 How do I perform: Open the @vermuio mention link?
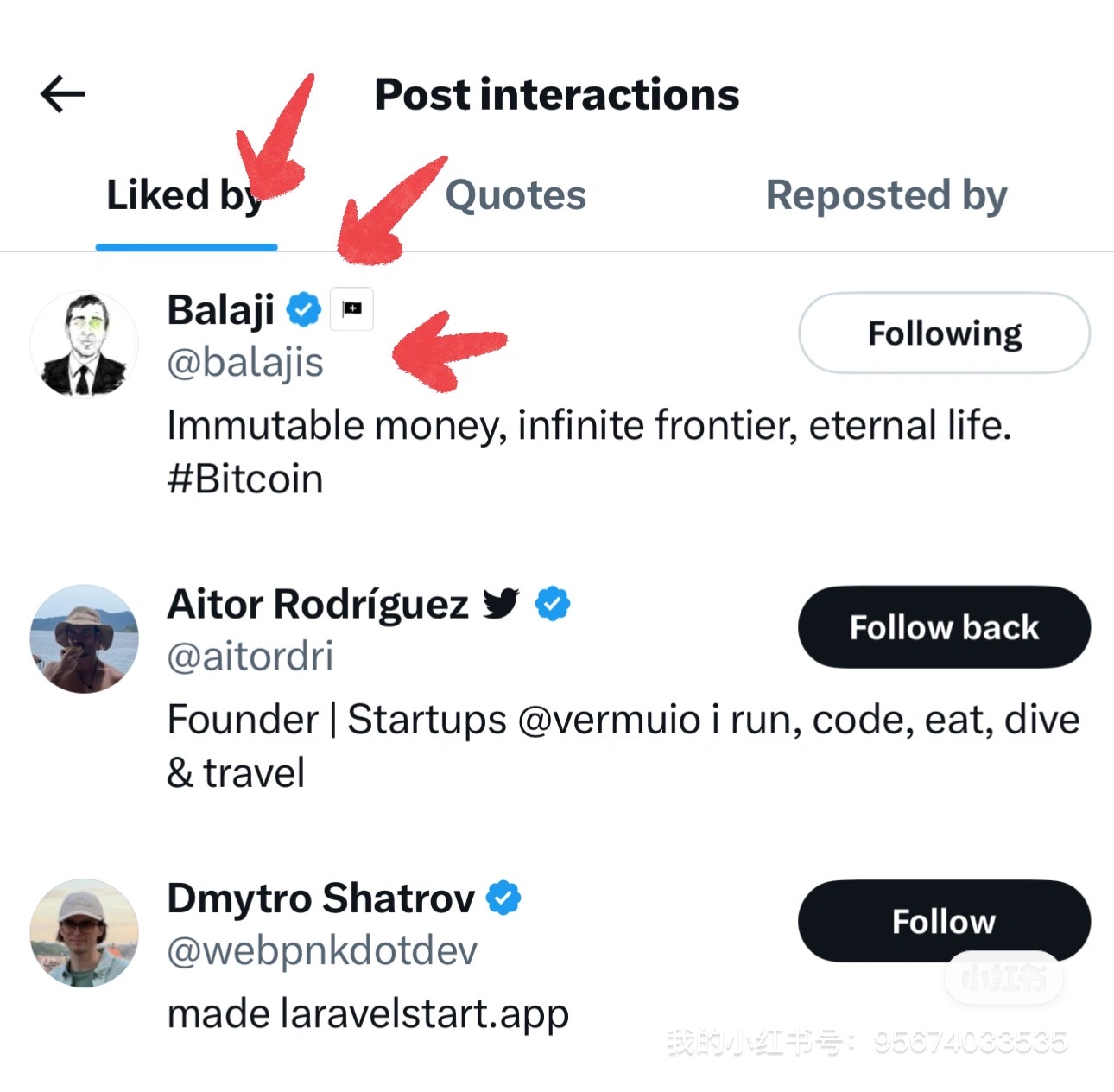coord(609,720)
